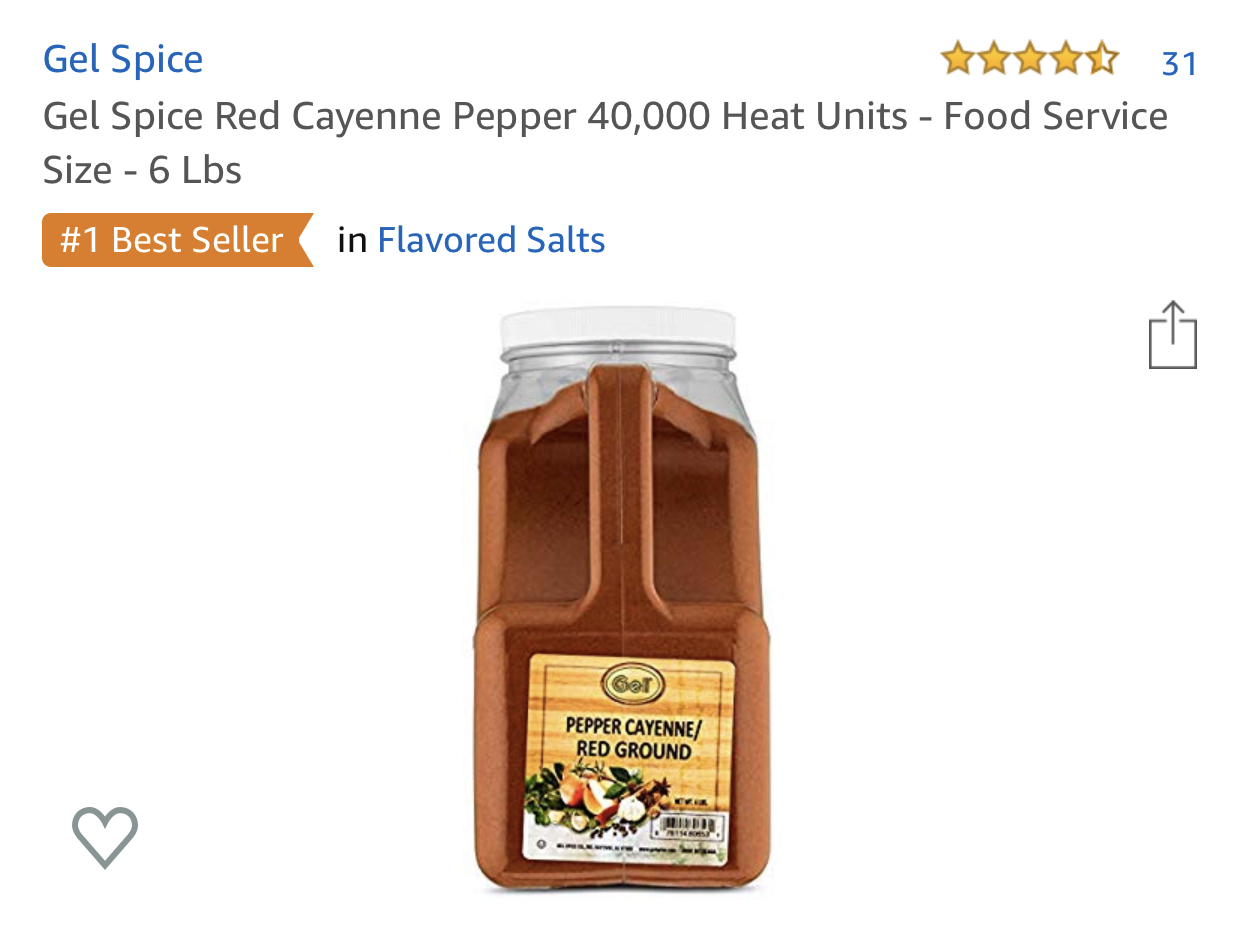Open the Flavored Salts category link

(x=491, y=241)
